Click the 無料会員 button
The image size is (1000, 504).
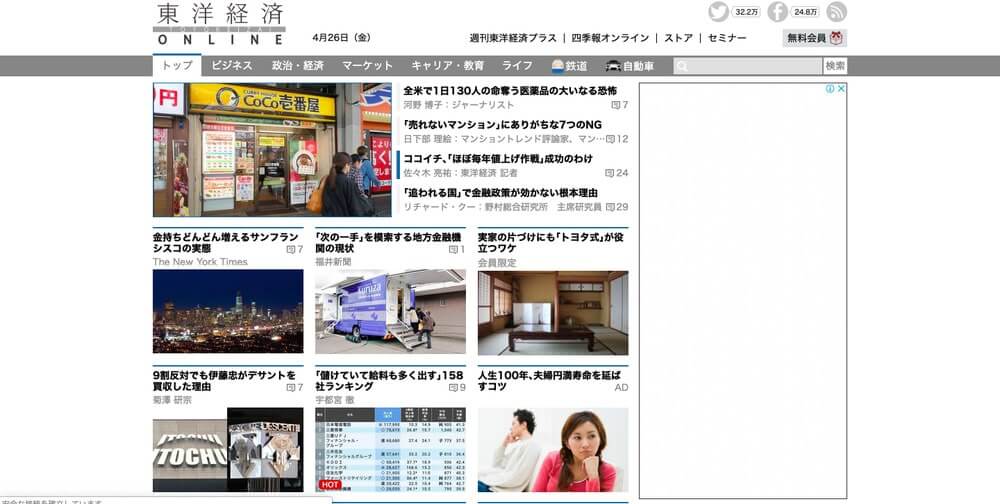(x=814, y=38)
